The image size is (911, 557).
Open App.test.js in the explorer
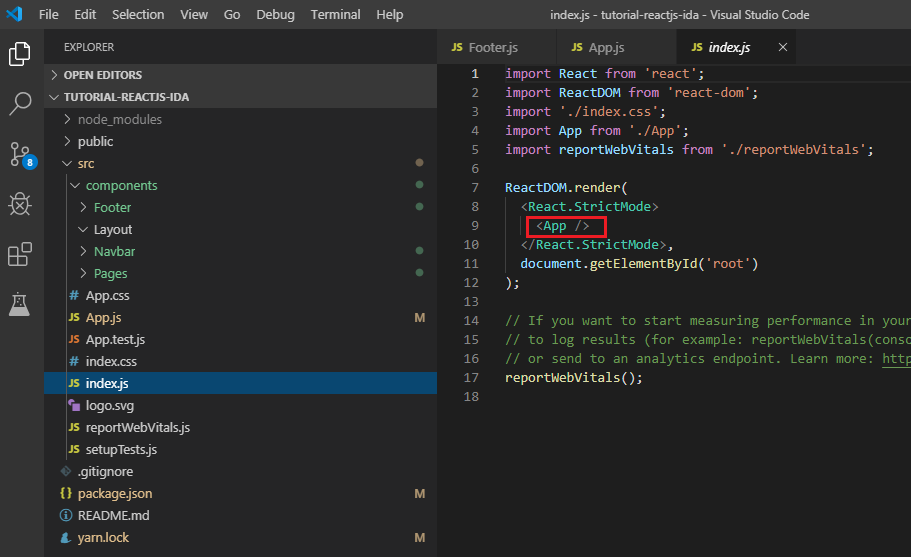pyautogui.click(x=241, y=339)
